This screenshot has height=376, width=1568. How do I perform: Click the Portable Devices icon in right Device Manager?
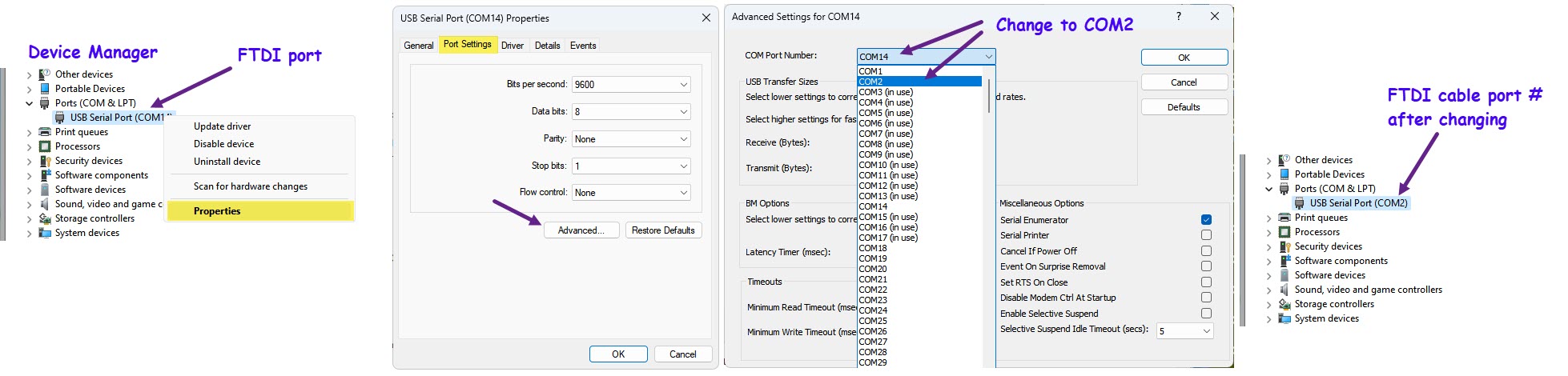point(1285,174)
